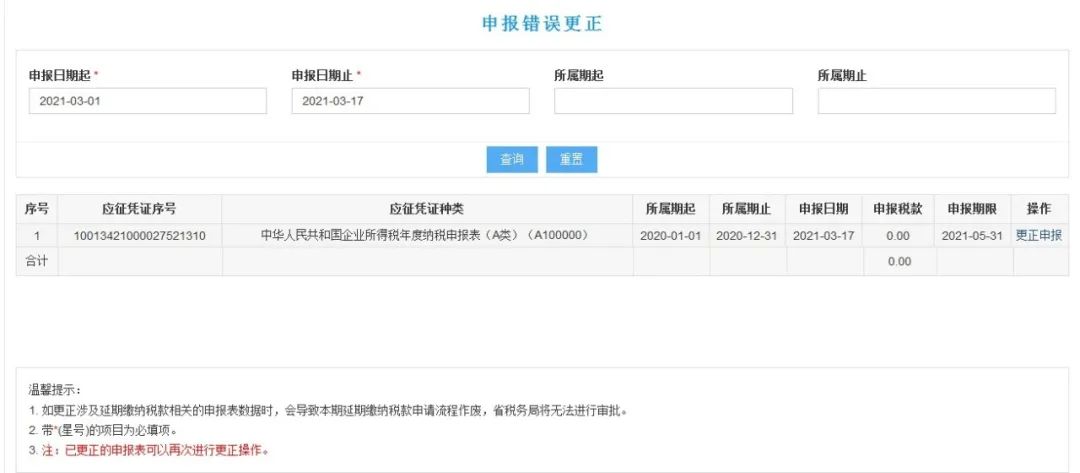The height and width of the screenshot is (473, 1080).
Task: Click row number 1 in 序号 column
Action: pyautogui.click(x=37, y=236)
